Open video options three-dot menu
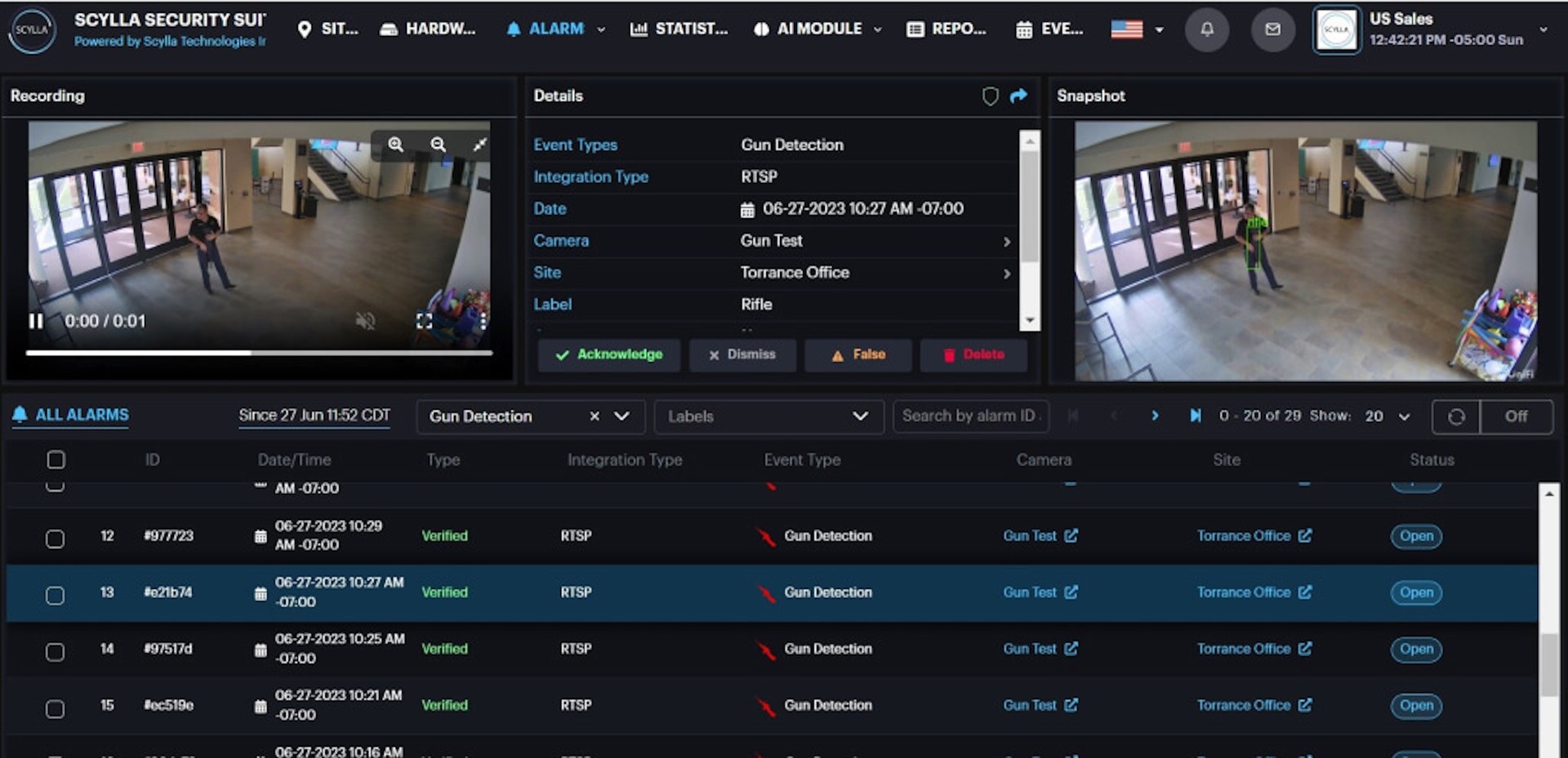Screen dimensions: 1568x758 tap(483, 321)
